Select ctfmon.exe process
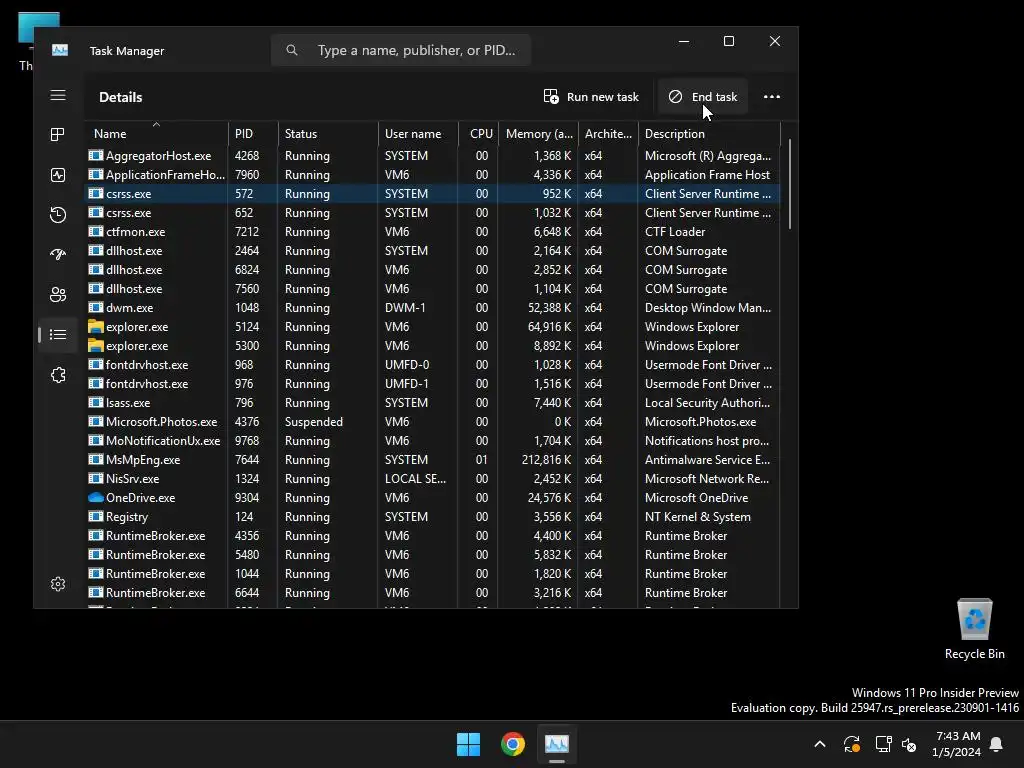 (x=433, y=232)
